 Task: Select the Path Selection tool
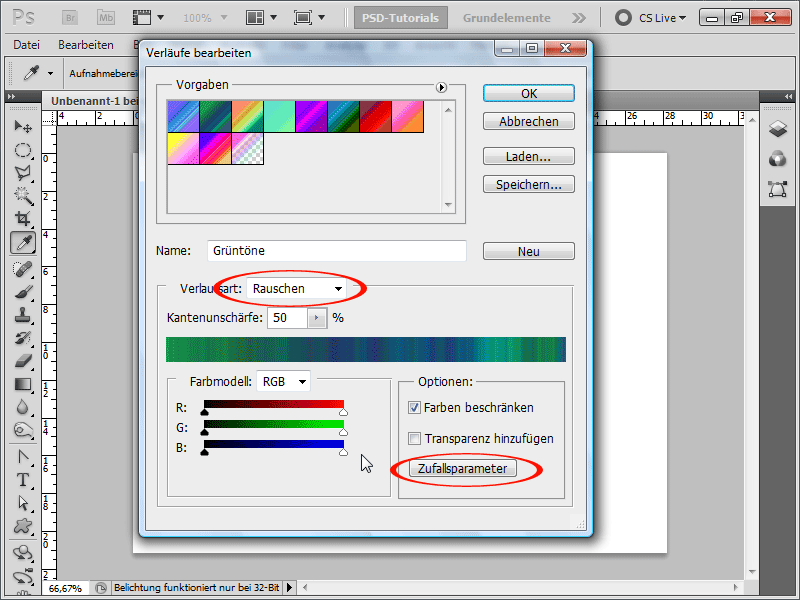tap(23, 503)
